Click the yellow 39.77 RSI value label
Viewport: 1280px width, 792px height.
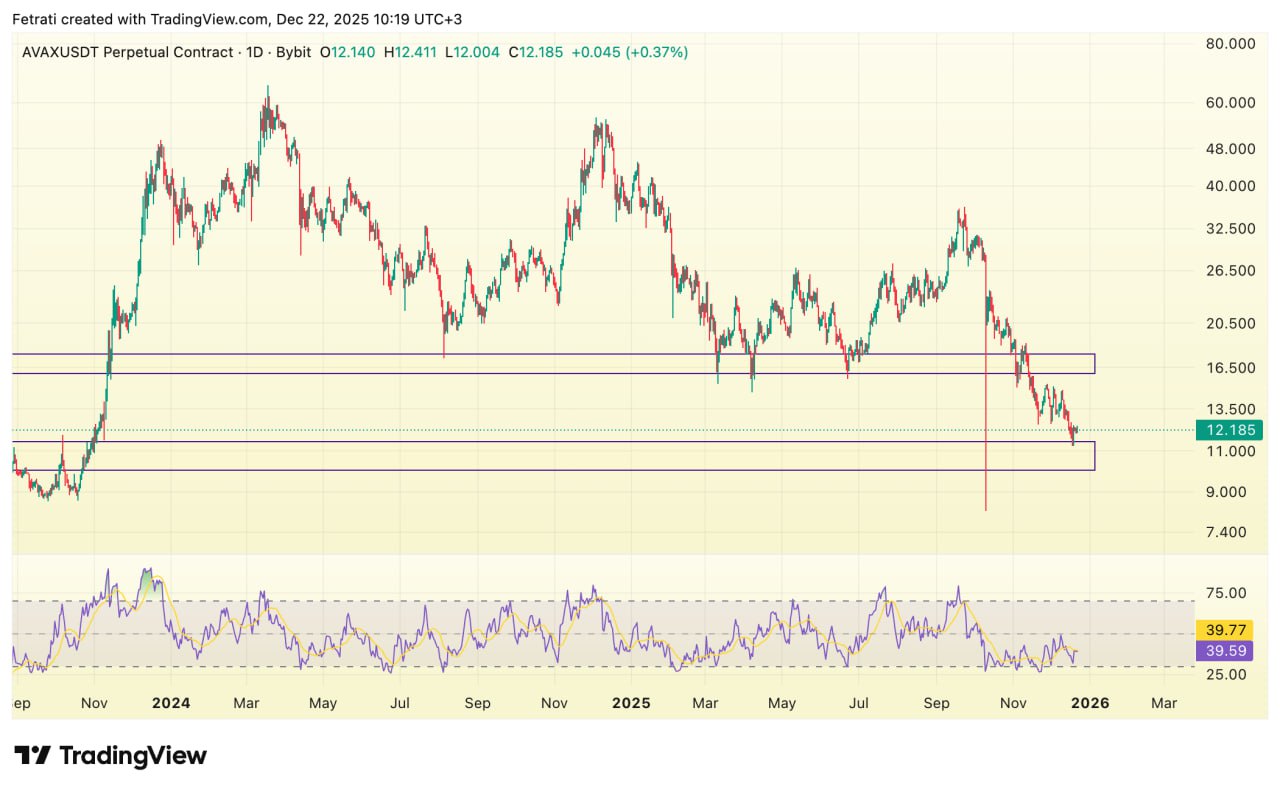coord(1224,629)
